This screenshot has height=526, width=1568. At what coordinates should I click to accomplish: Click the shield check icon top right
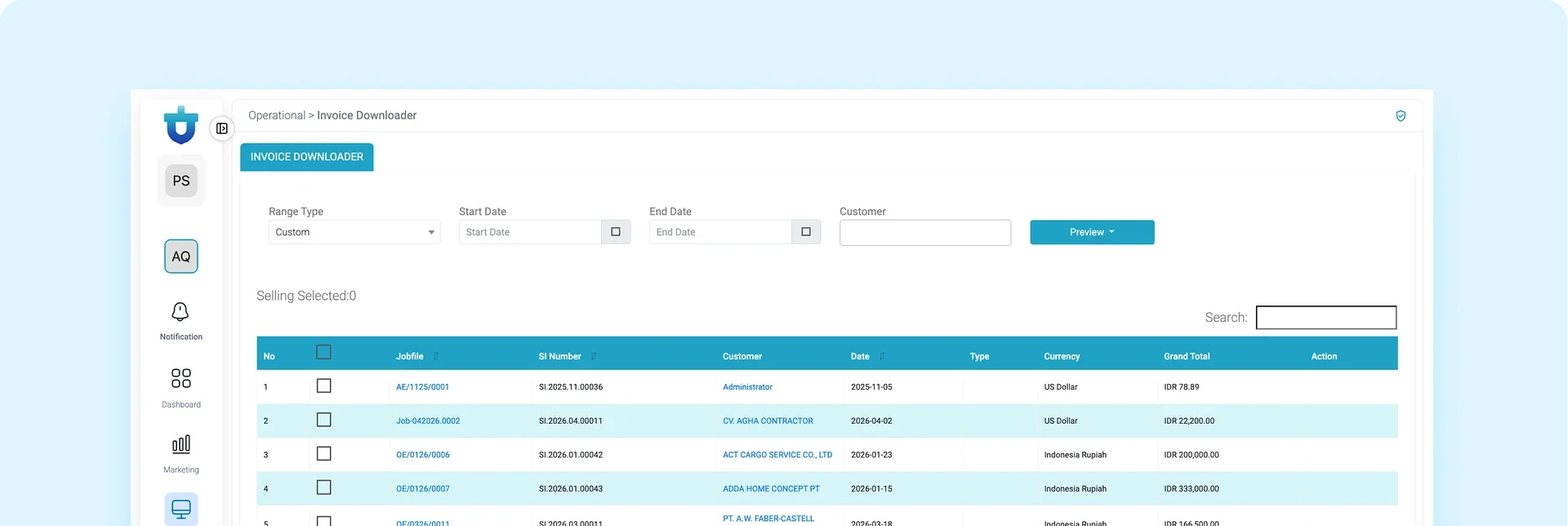pos(1401,116)
